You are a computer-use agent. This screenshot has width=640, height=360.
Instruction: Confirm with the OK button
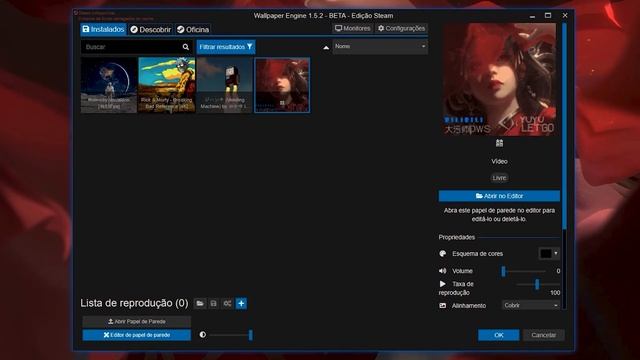(x=499, y=335)
